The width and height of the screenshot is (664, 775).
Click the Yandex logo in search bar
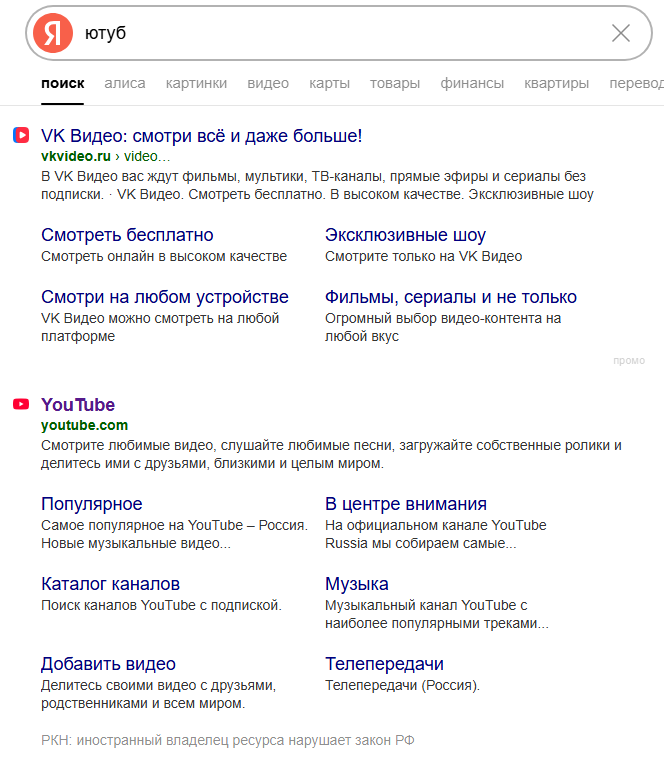53,33
